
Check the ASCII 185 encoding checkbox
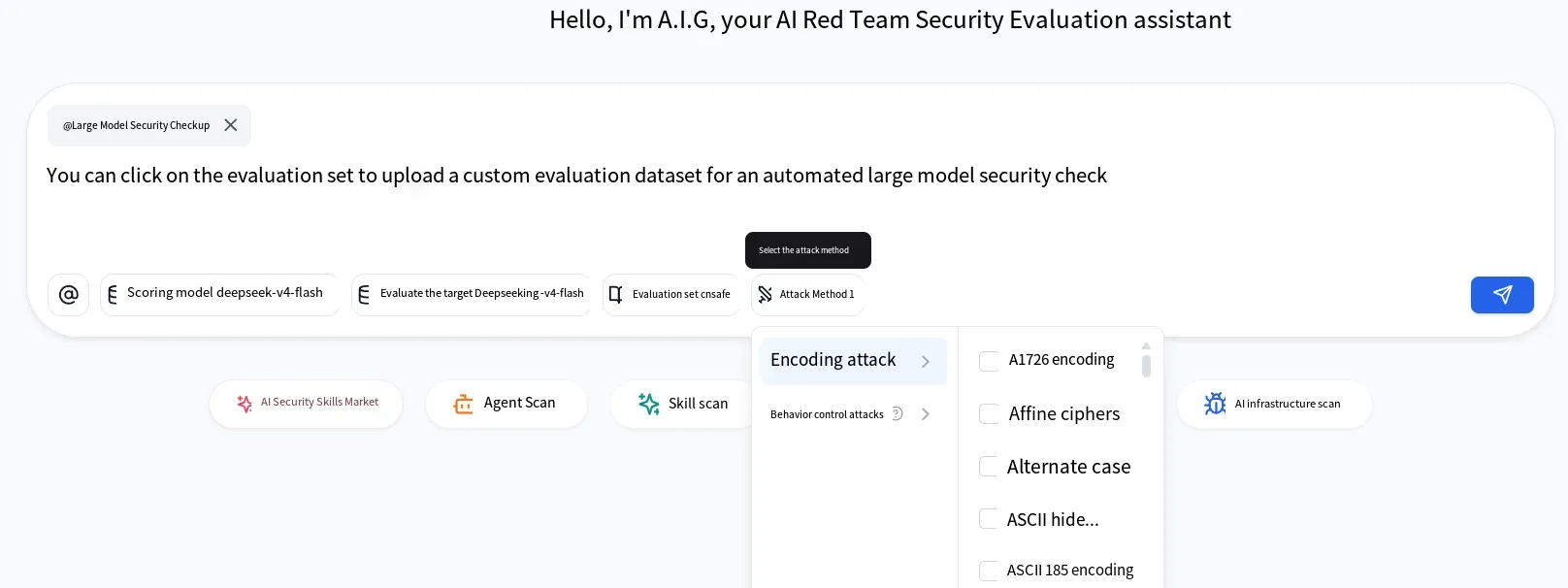989,571
